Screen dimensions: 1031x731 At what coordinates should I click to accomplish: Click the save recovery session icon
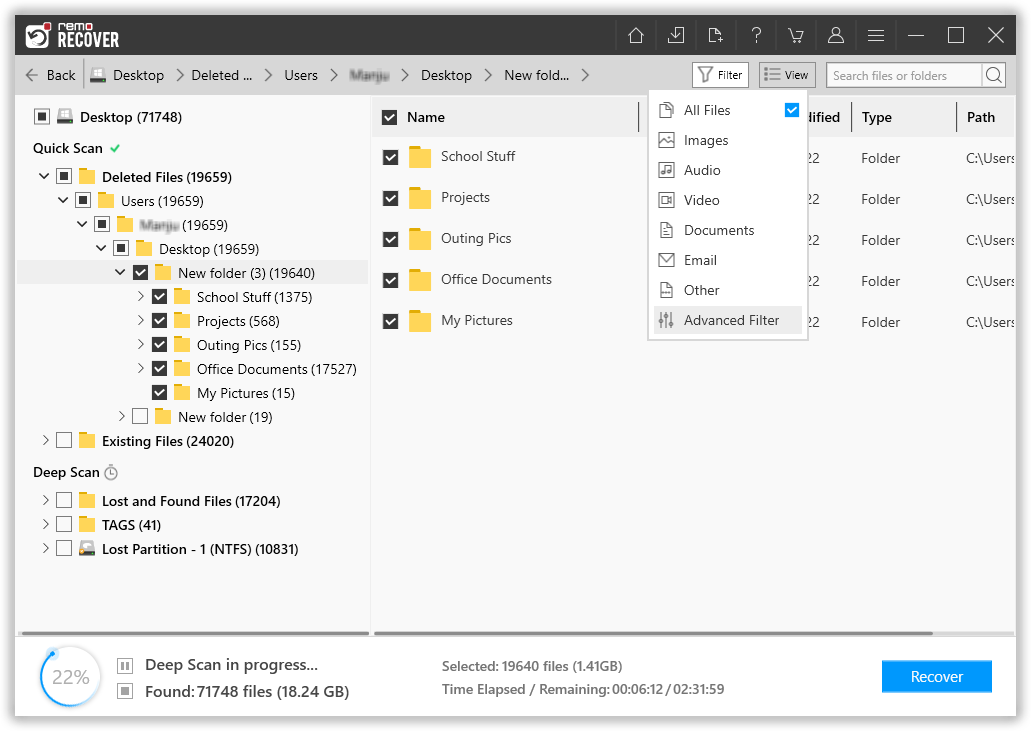tap(676, 34)
